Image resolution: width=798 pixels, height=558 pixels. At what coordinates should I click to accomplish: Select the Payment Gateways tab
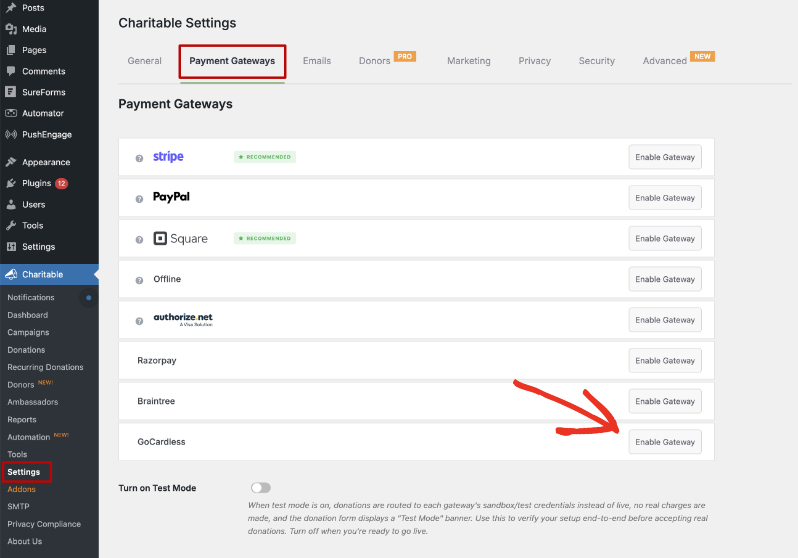pyautogui.click(x=232, y=61)
